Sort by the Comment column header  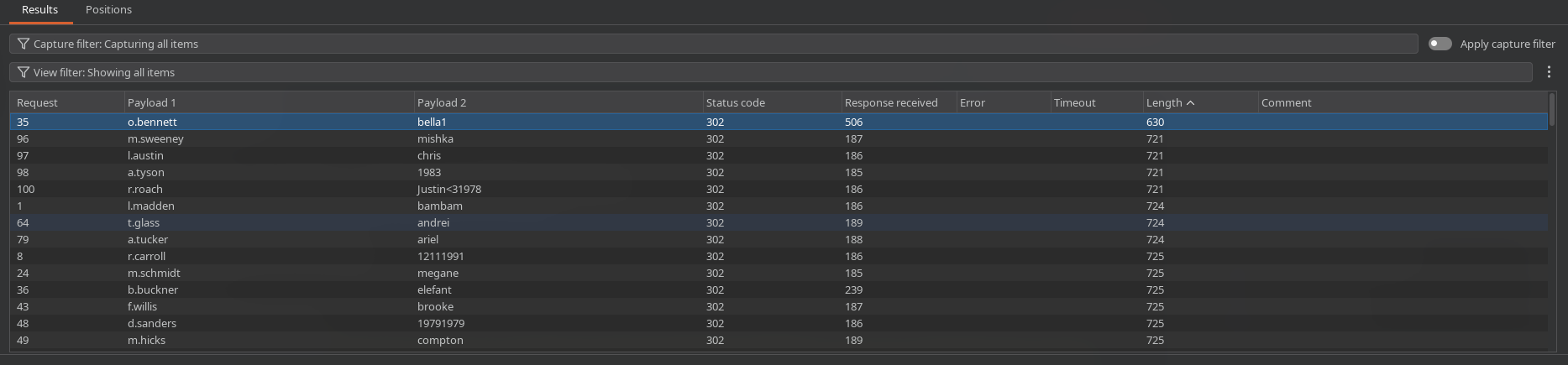[1403, 102]
